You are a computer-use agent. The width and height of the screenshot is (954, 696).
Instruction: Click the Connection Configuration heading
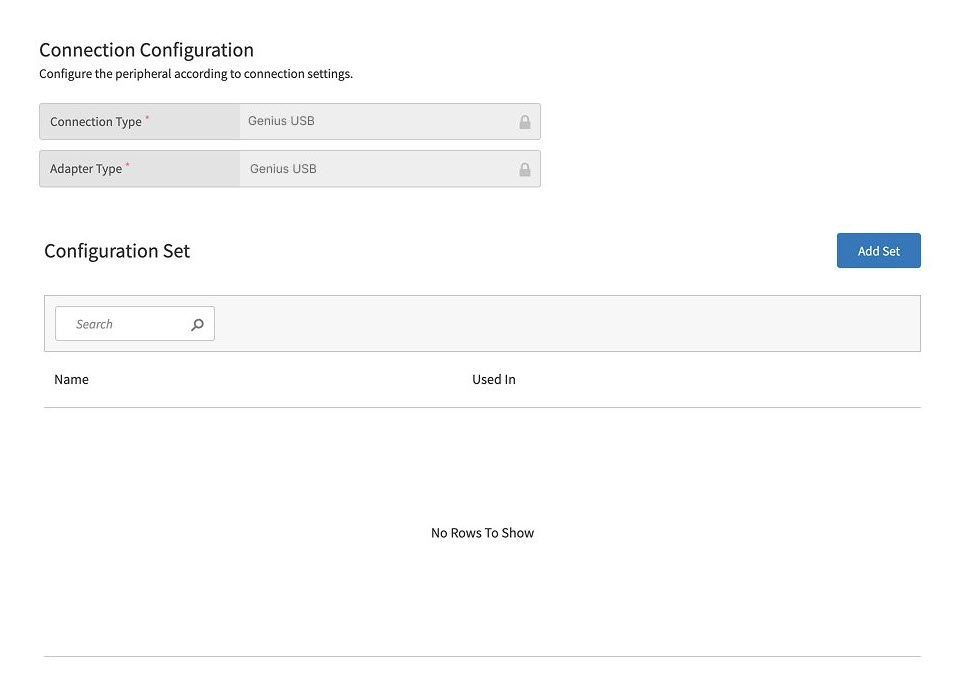(x=146, y=49)
